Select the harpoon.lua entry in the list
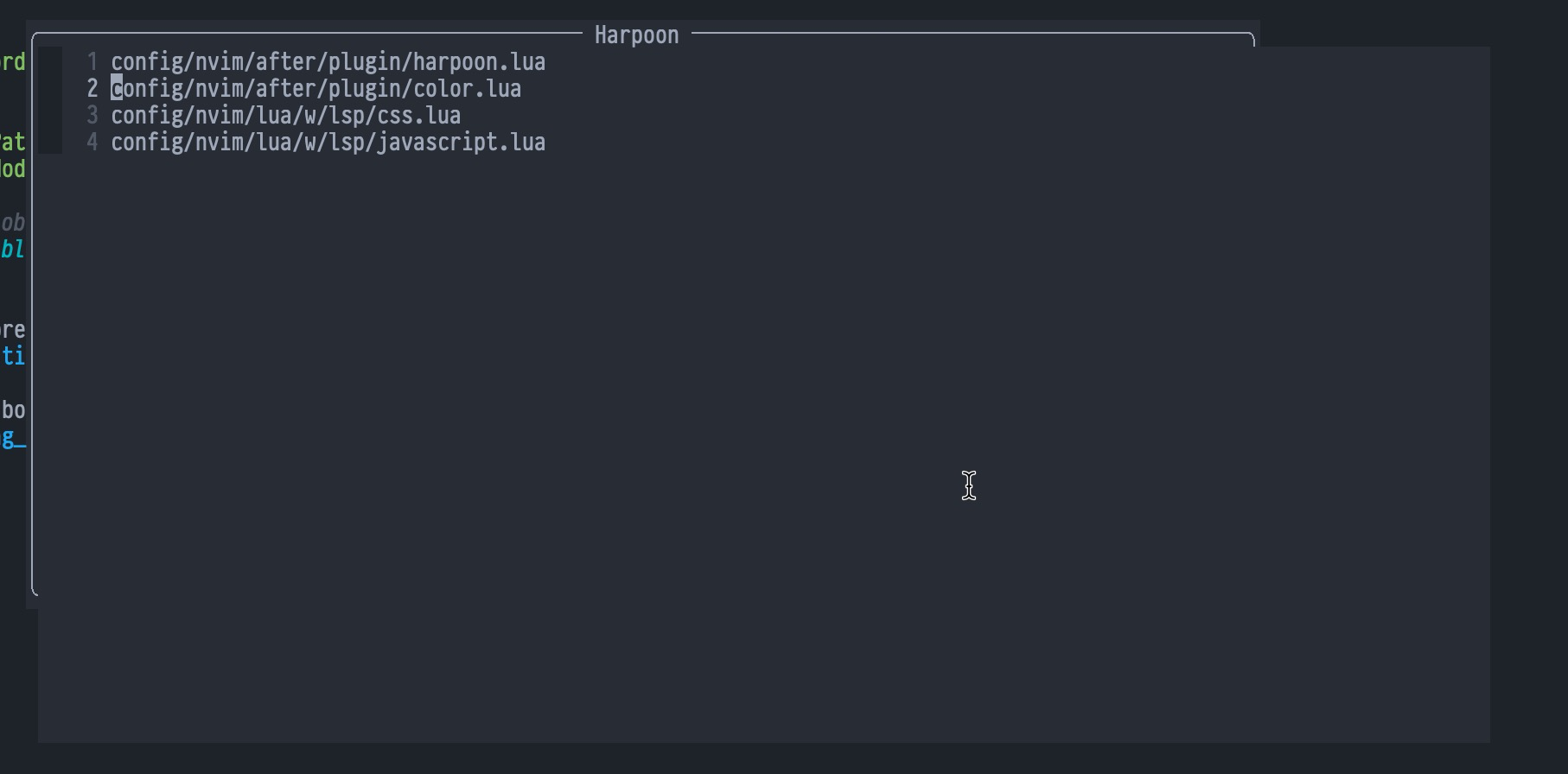The image size is (1568, 774). (327, 61)
